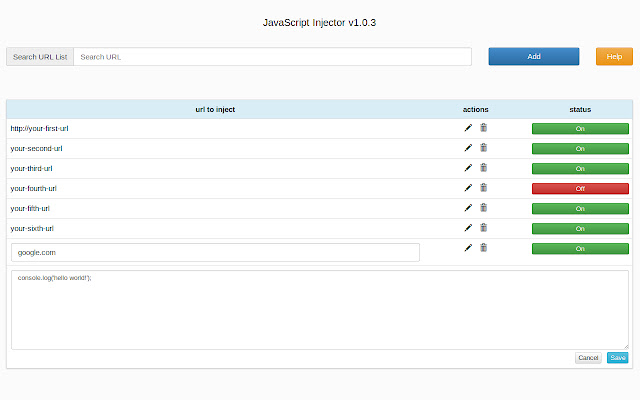Select the your-second-url text
The height and width of the screenshot is (400, 640).
point(36,149)
